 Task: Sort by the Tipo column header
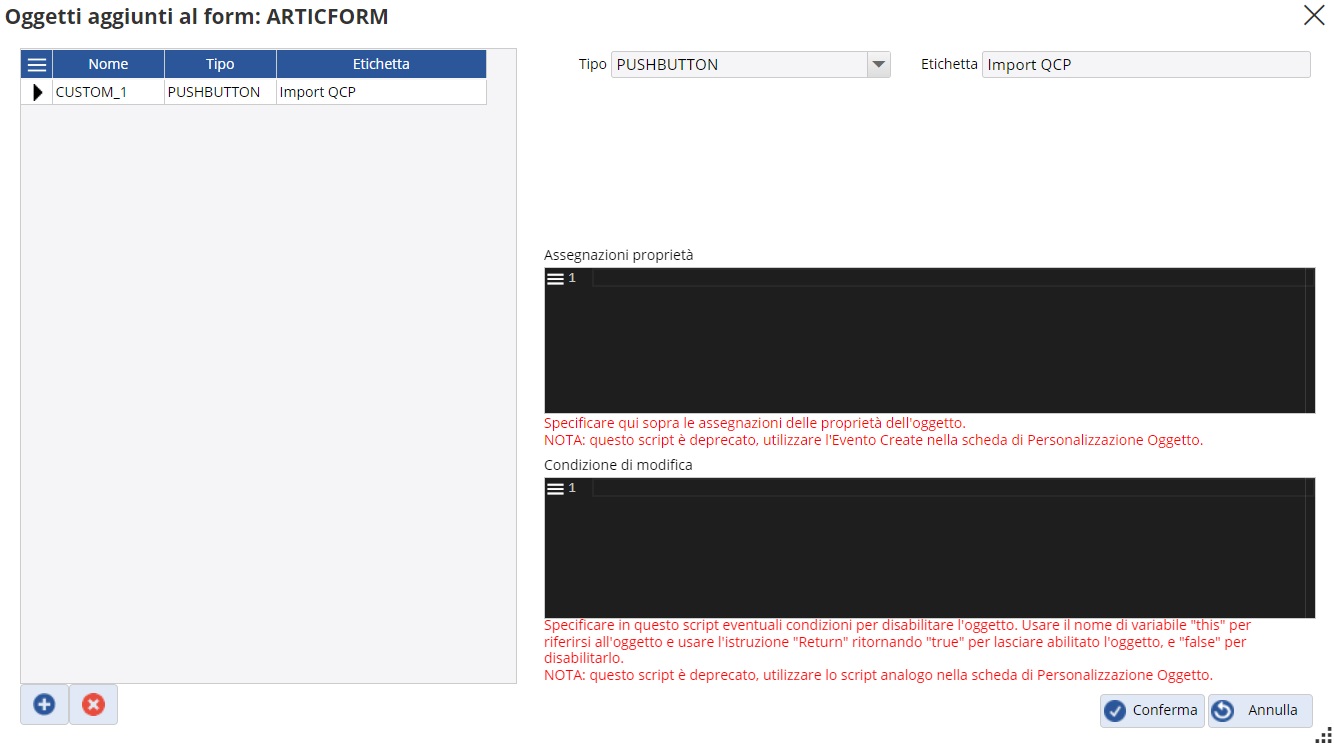[x=220, y=64]
